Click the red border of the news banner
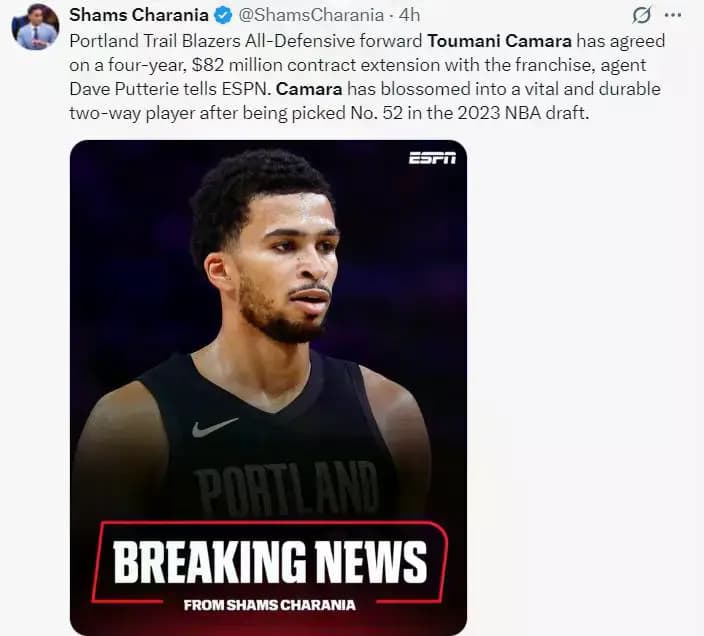Viewport: 704px width, 636px height. tap(269, 522)
